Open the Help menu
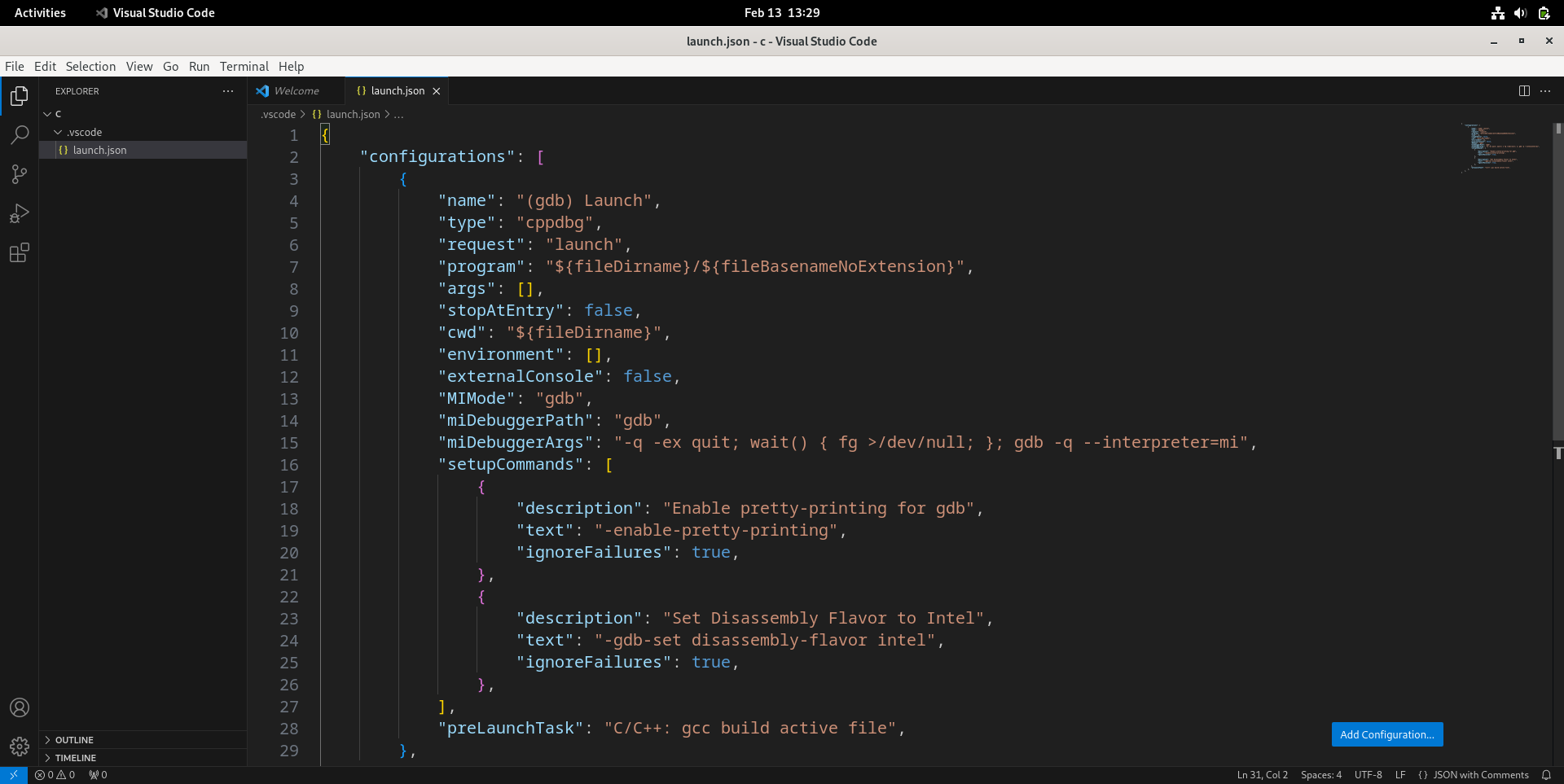The width and height of the screenshot is (1564, 784). (291, 67)
